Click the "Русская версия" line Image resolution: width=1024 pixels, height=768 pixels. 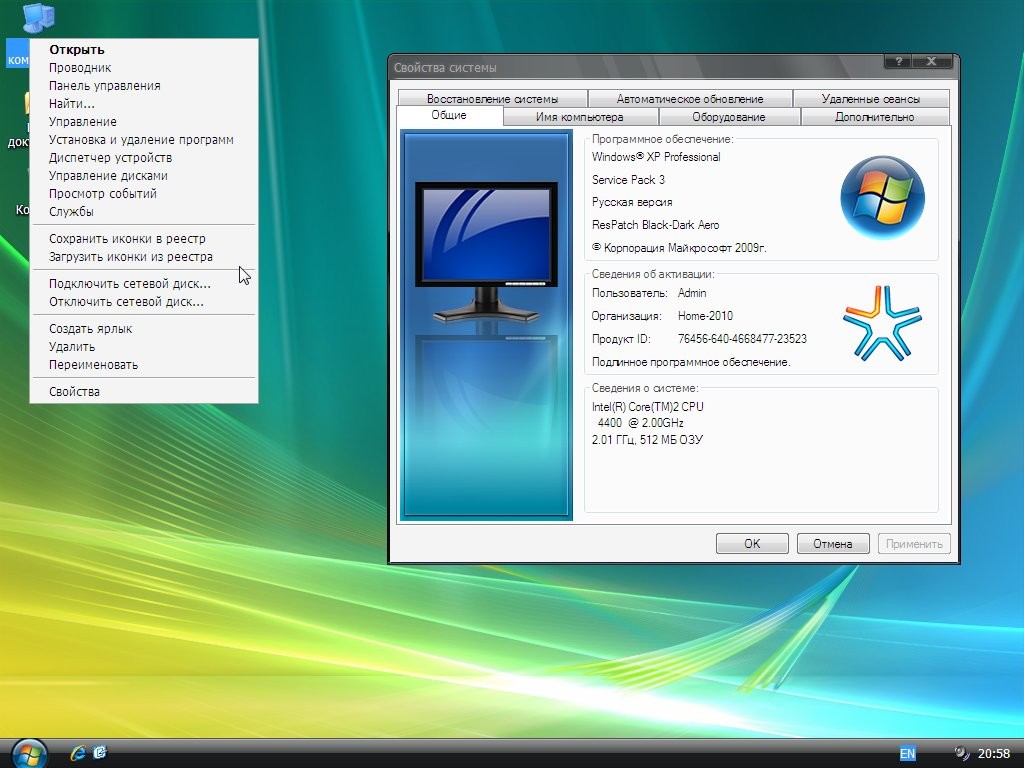click(632, 202)
